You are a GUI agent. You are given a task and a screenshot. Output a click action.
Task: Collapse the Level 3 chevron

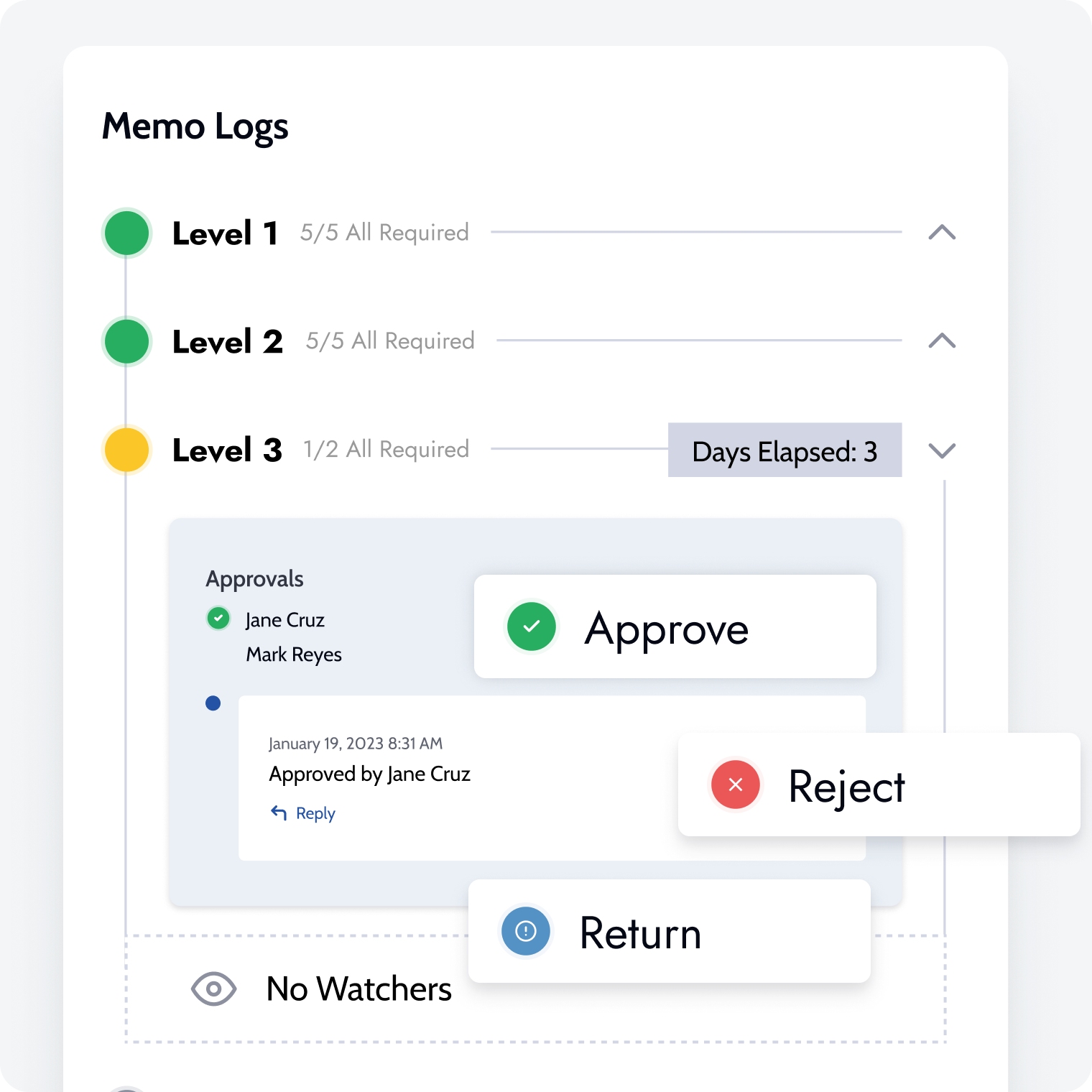pos(942,450)
